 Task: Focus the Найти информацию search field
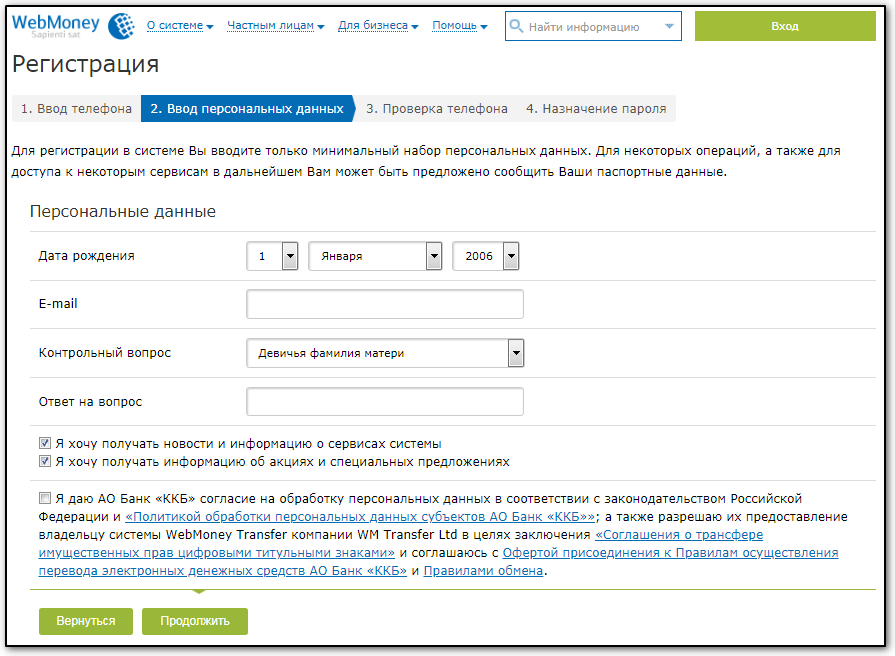(593, 26)
